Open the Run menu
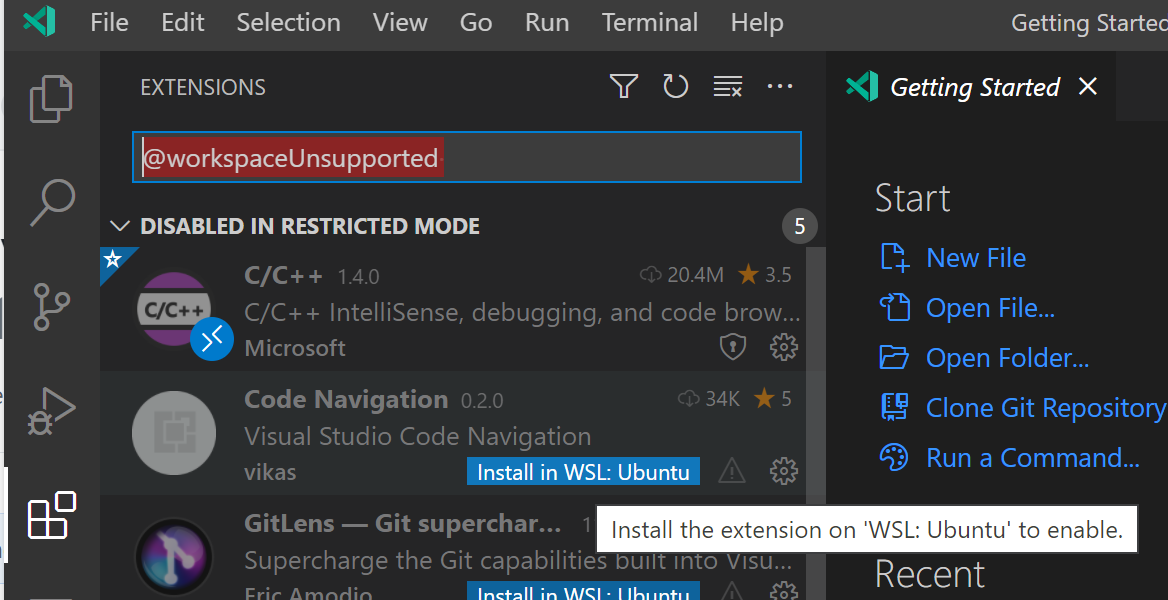 click(x=547, y=22)
